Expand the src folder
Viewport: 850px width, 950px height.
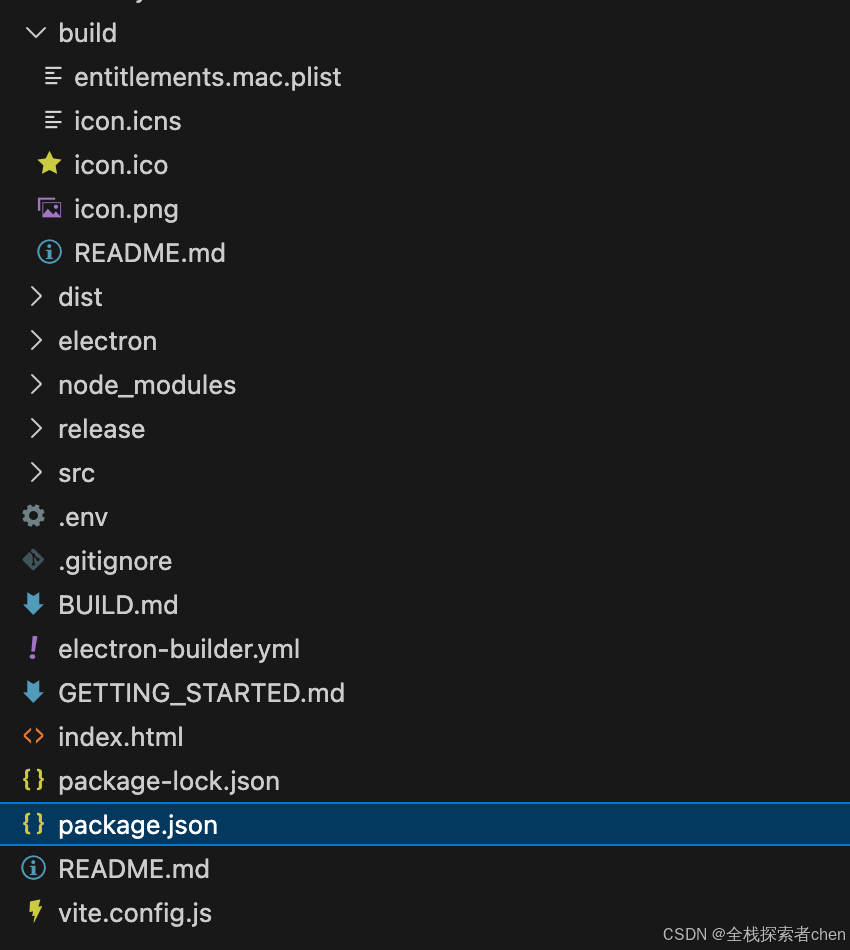tap(76, 472)
